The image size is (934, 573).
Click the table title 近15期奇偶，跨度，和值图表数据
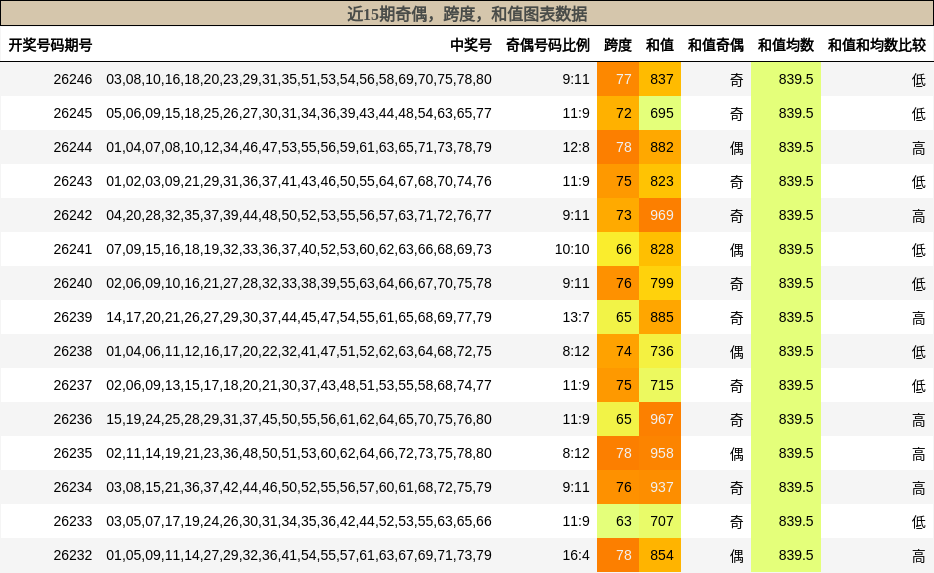click(x=467, y=14)
